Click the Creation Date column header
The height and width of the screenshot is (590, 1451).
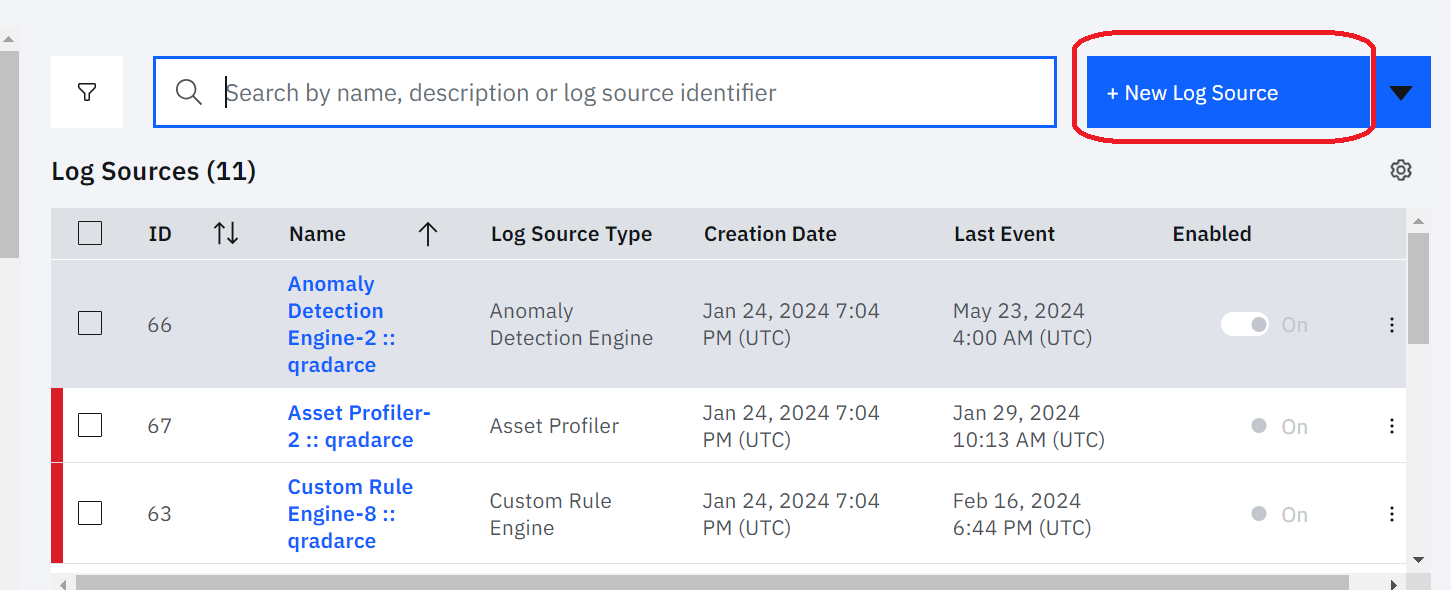click(x=770, y=234)
